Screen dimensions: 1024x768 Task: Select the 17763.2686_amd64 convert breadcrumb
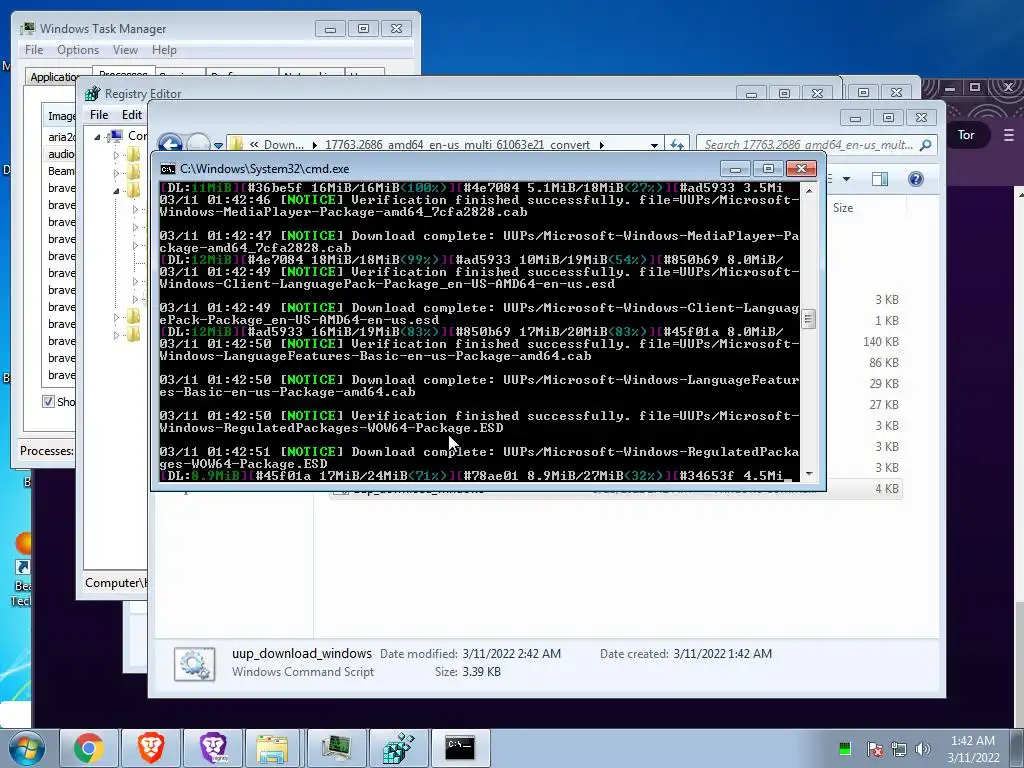point(457,145)
